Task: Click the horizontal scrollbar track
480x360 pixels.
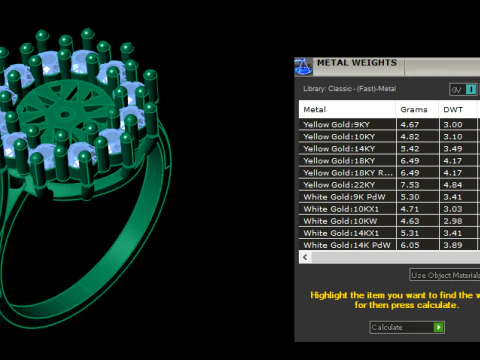Action: [396, 257]
